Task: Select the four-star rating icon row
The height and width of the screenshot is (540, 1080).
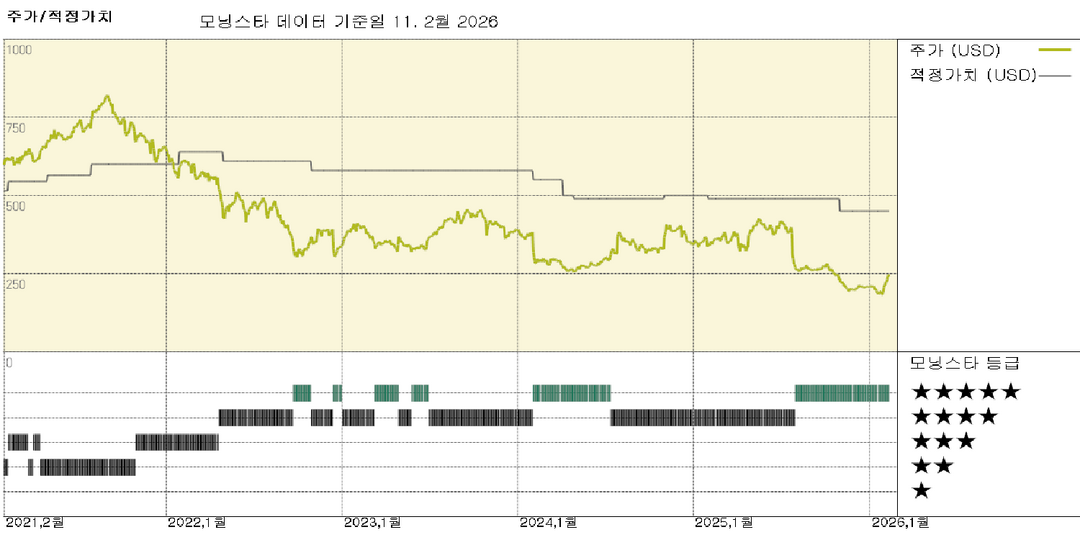Action: [954, 417]
